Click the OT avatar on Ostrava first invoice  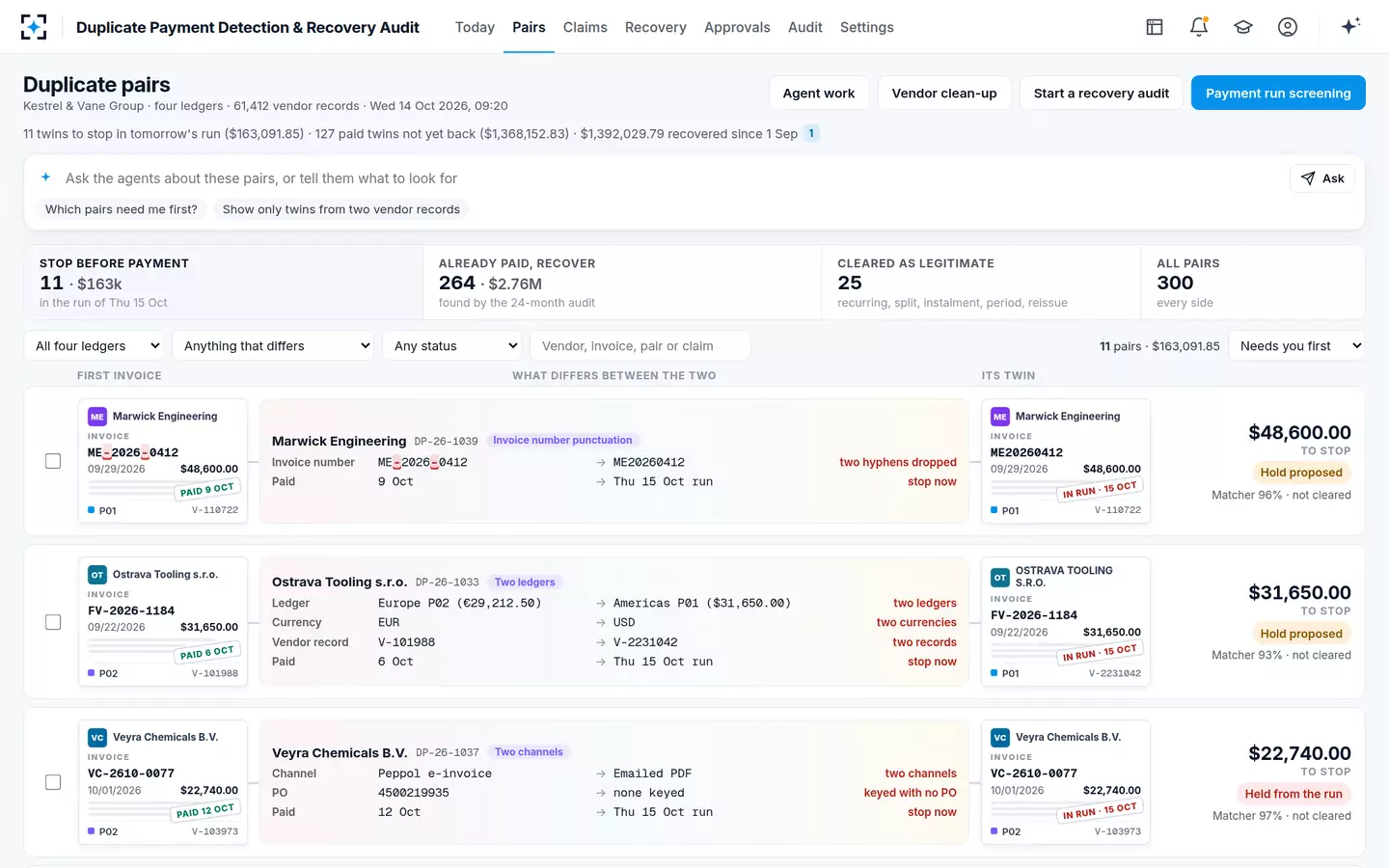tap(97, 575)
